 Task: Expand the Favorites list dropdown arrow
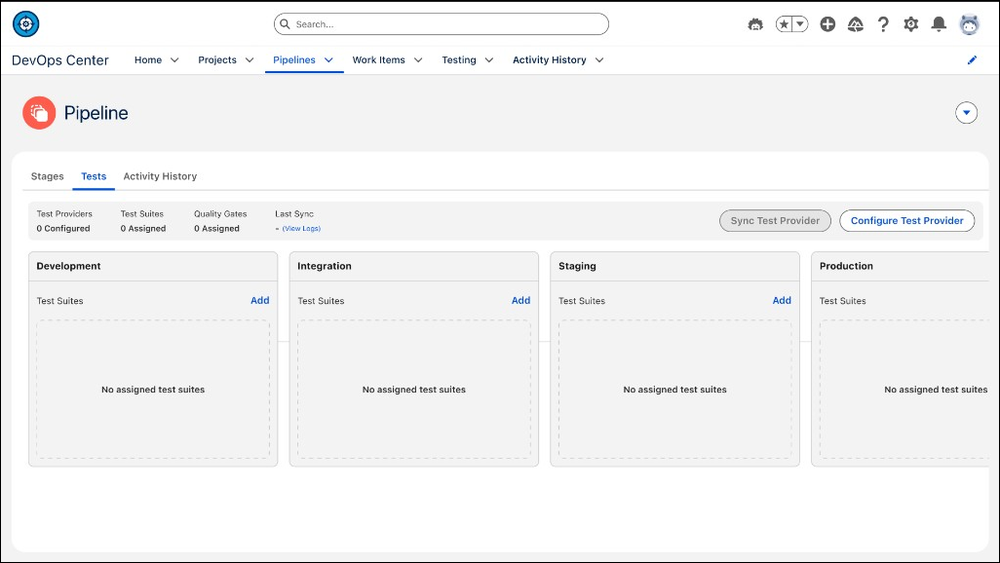point(800,24)
